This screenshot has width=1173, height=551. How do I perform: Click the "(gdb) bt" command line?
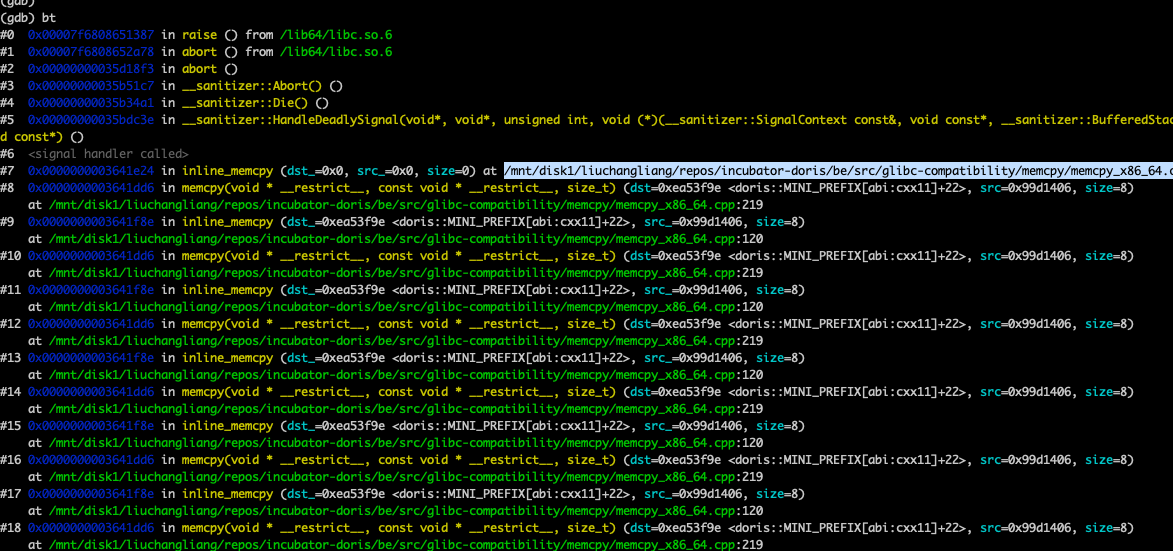click(26, 18)
